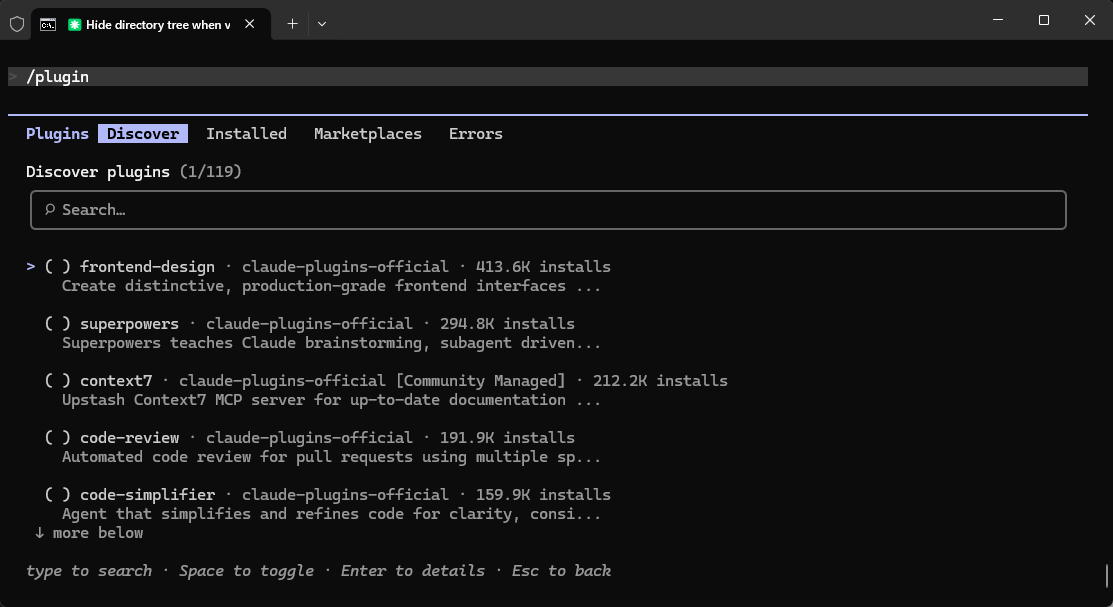The image size is (1113, 607).
Task: Click 'Upstash Context7 MCP server' description
Action: [x=331, y=400]
